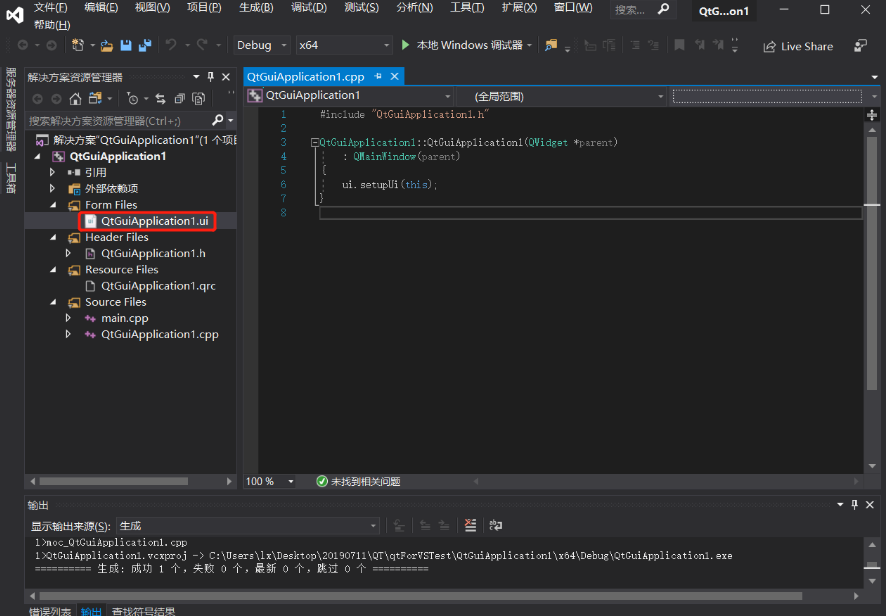Click the Live Share button
Viewport: 888px width, 616px height.
click(x=799, y=46)
